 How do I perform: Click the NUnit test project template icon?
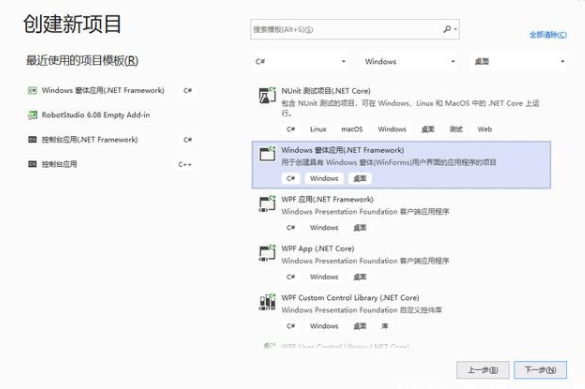[267, 95]
